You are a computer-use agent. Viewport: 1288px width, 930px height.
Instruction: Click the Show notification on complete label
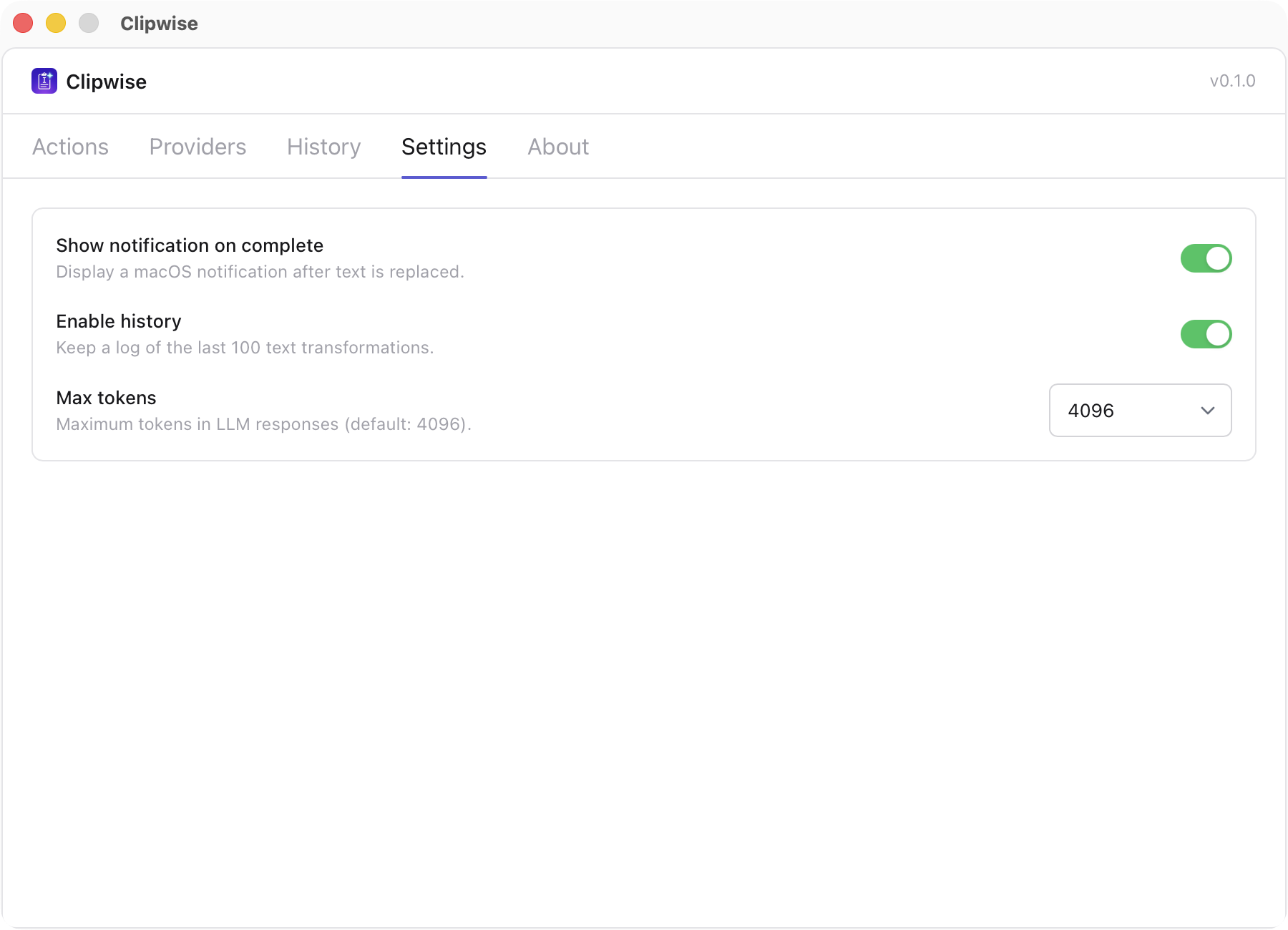click(189, 245)
